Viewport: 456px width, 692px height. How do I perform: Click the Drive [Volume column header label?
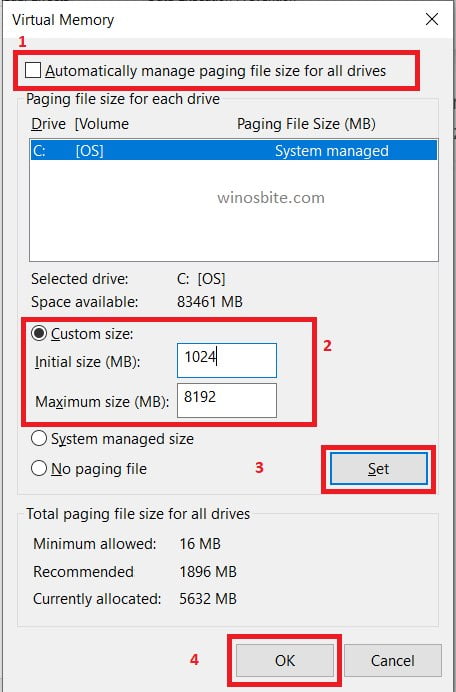coord(80,124)
